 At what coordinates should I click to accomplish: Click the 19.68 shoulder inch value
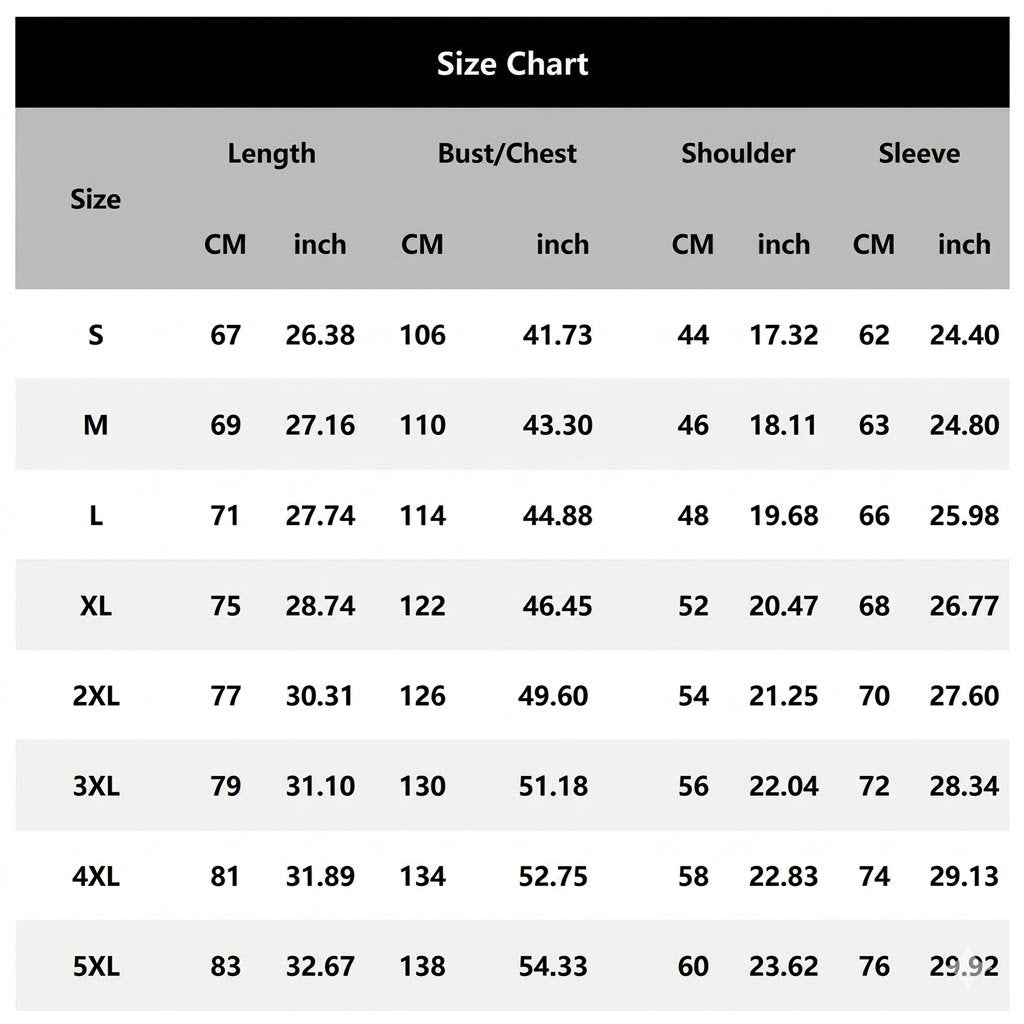[x=784, y=516]
